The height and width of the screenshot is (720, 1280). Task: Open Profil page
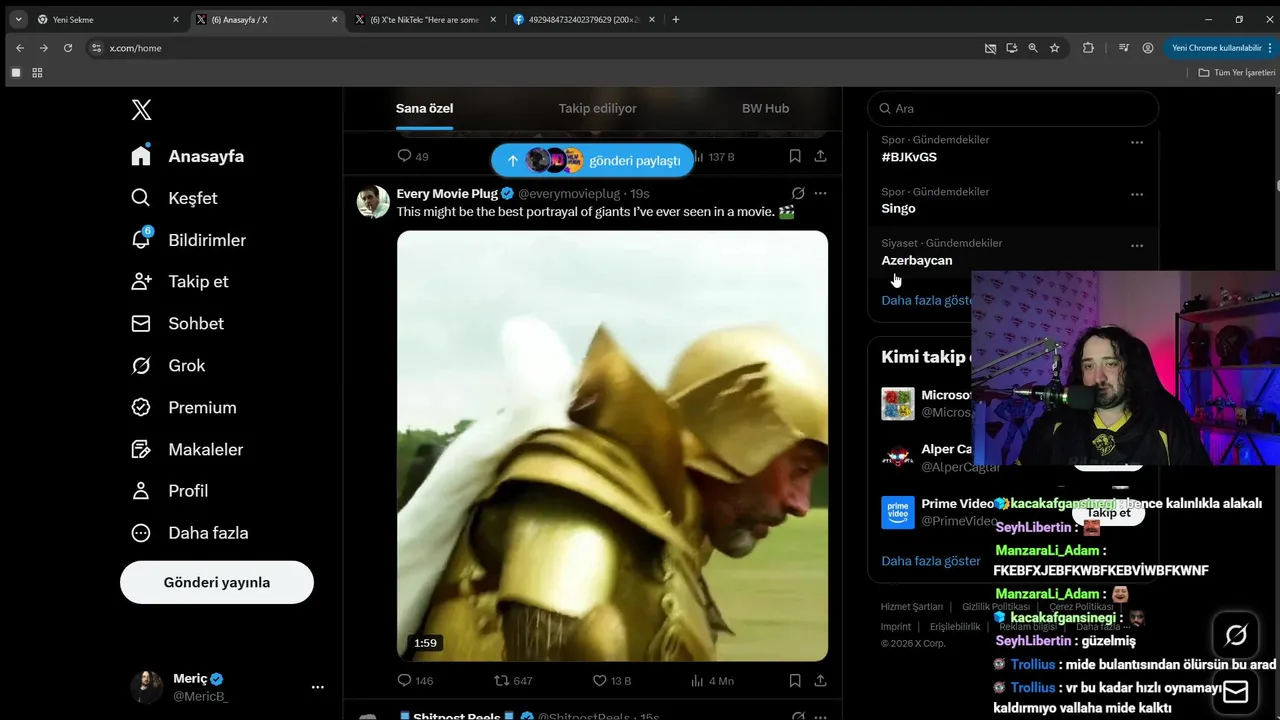(170, 491)
